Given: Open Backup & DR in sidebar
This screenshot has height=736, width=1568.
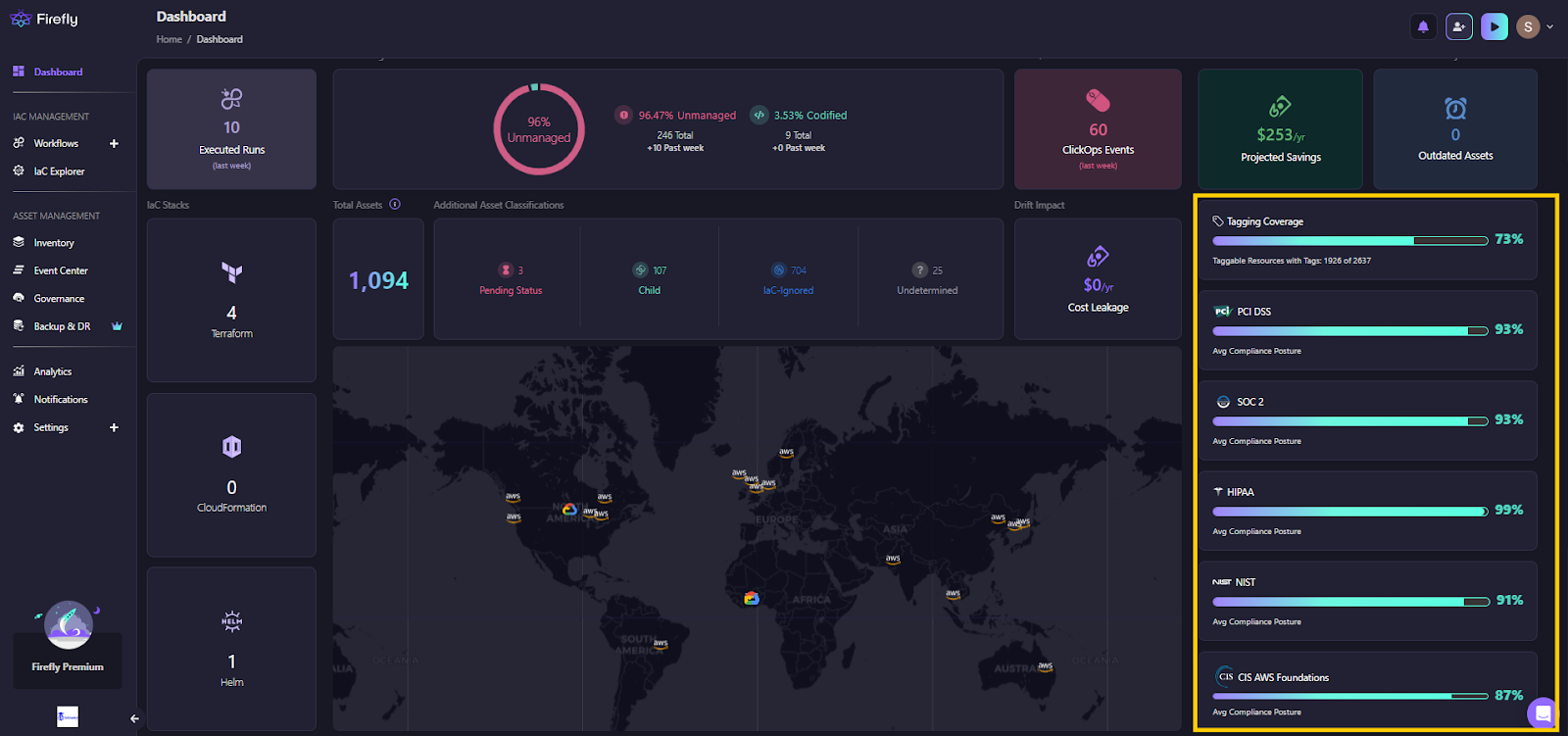Looking at the screenshot, I should (62, 326).
